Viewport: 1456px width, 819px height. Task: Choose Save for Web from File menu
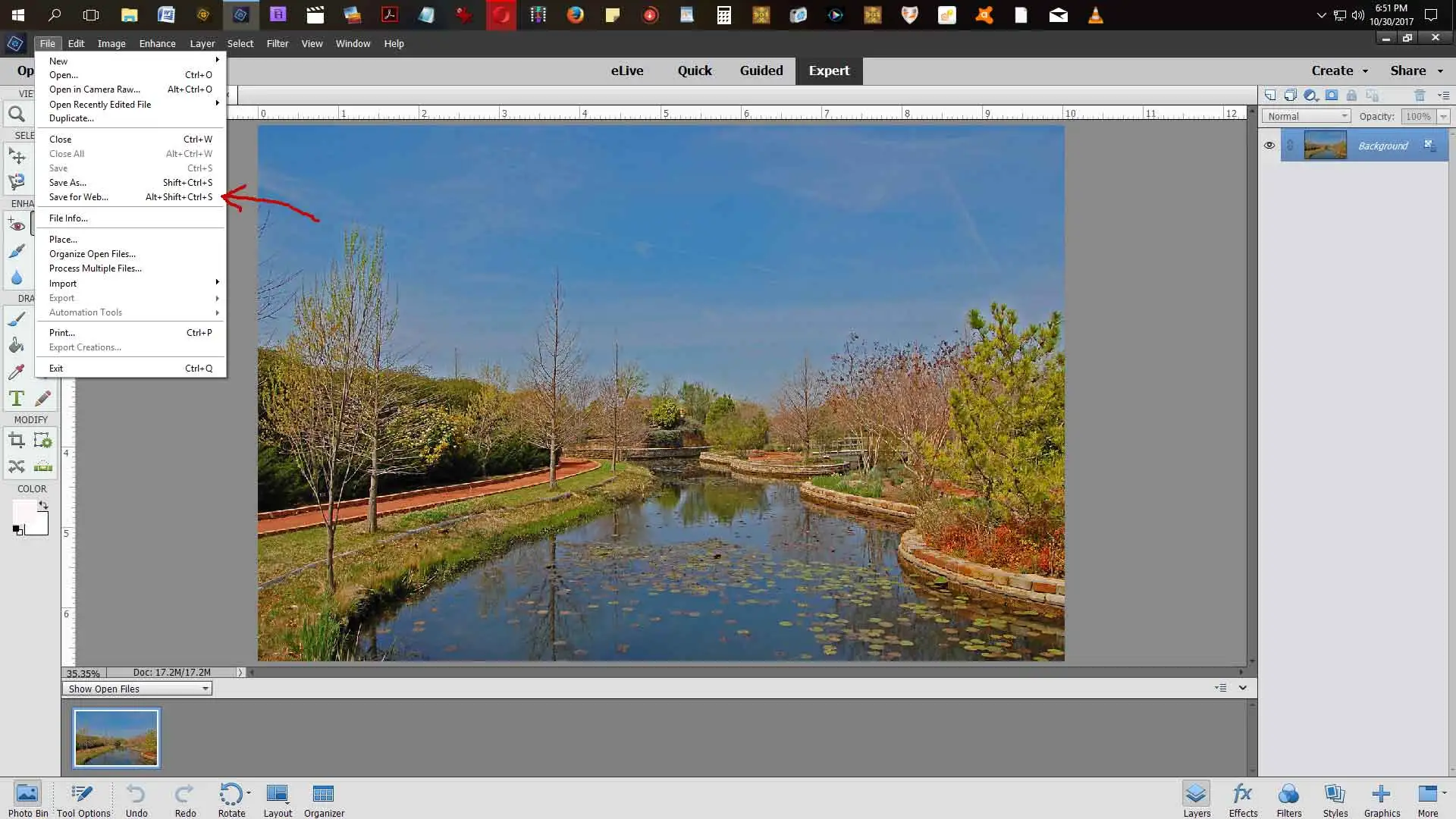pos(79,197)
